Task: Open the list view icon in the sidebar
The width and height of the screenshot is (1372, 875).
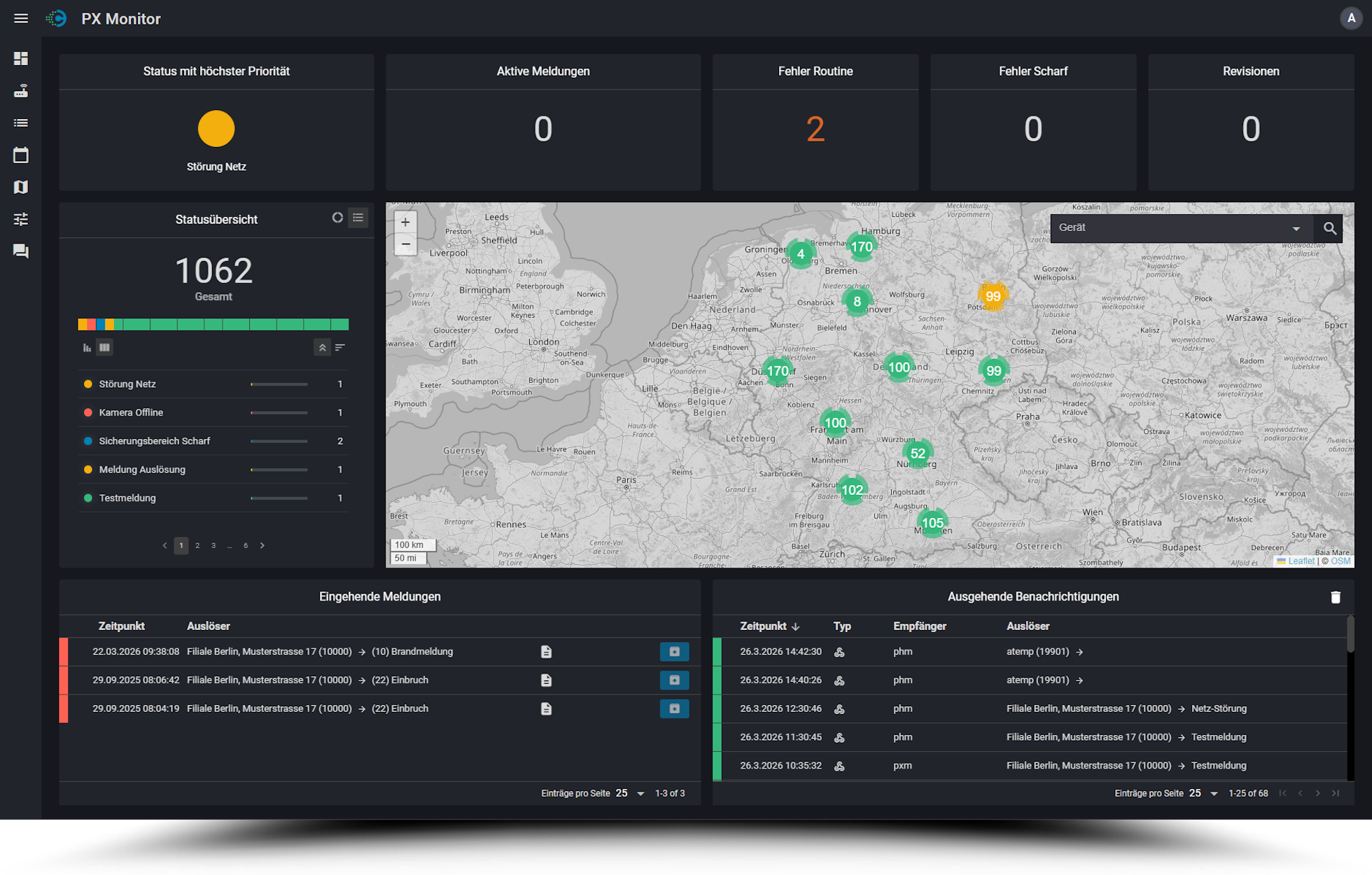Action: [x=21, y=123]
